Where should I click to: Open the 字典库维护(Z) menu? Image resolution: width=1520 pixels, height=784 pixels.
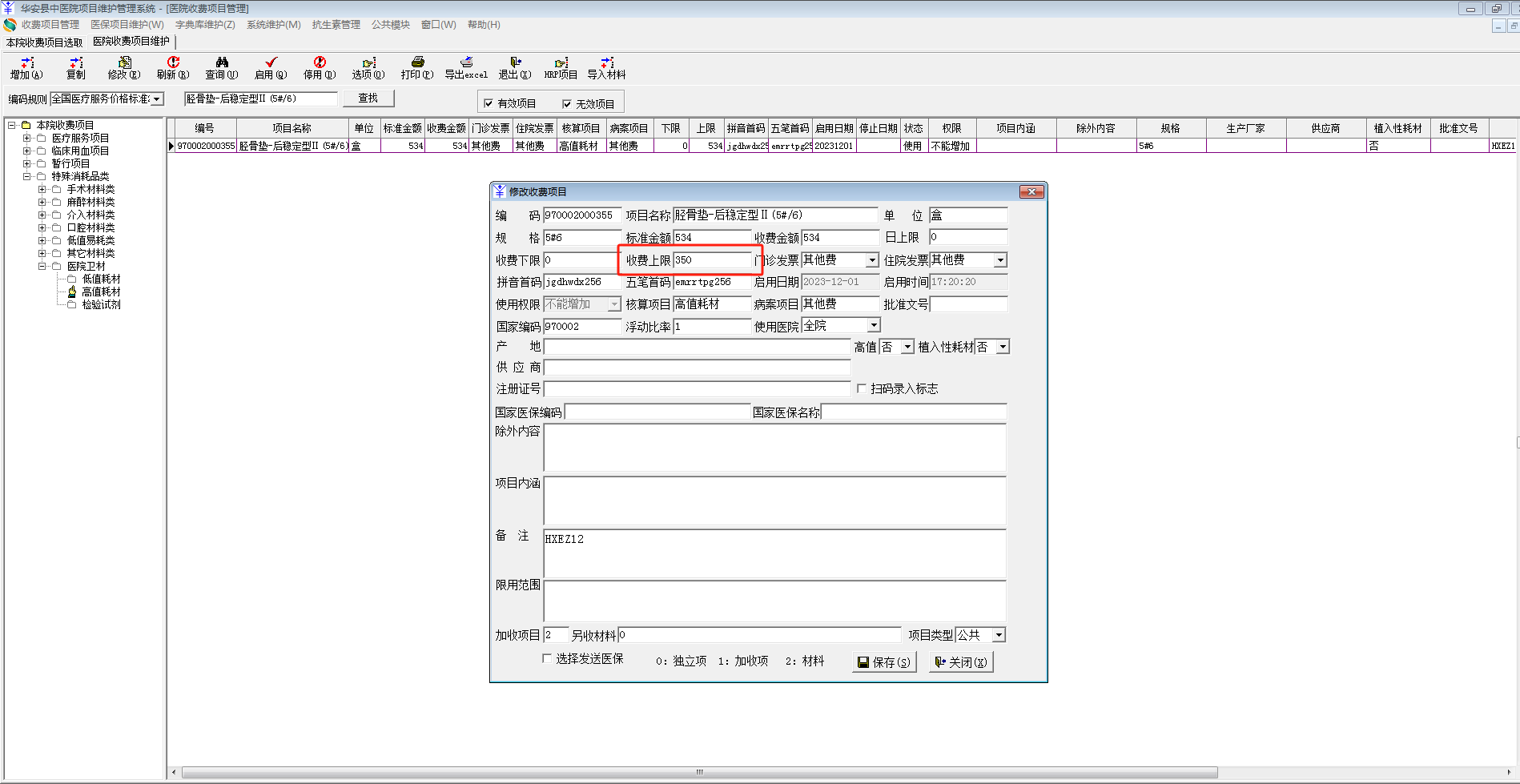(x=206, y=25)
